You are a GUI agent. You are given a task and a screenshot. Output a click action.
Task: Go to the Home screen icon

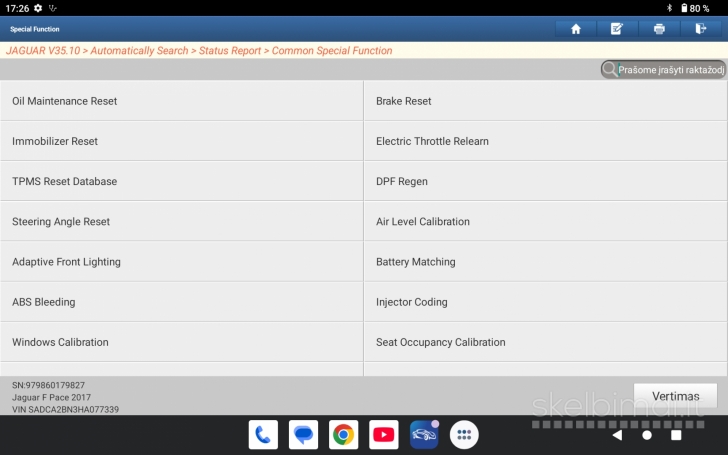pyautogui.click(x=576, y=29)
